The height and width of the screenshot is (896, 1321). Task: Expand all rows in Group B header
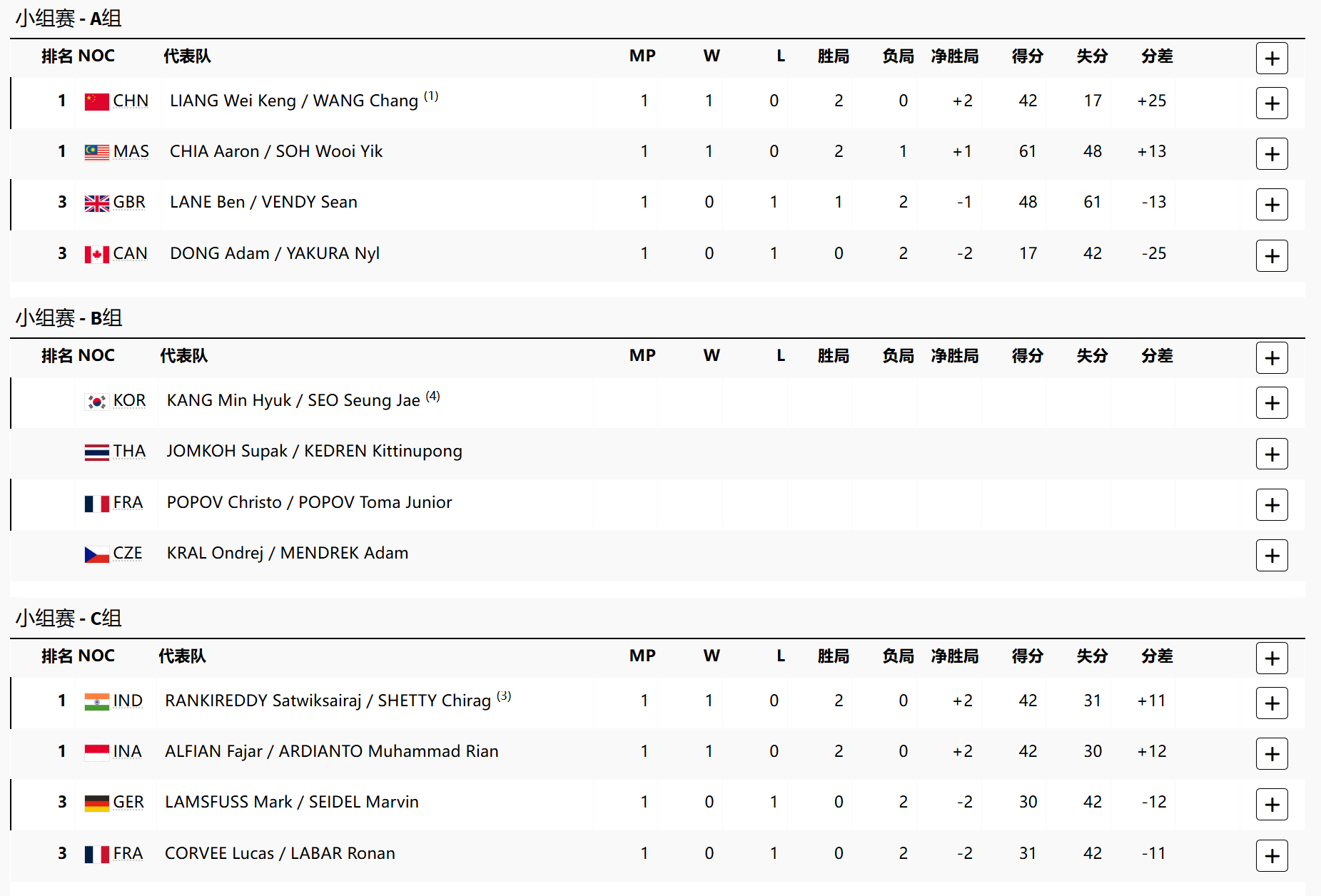click(1272, 358)
